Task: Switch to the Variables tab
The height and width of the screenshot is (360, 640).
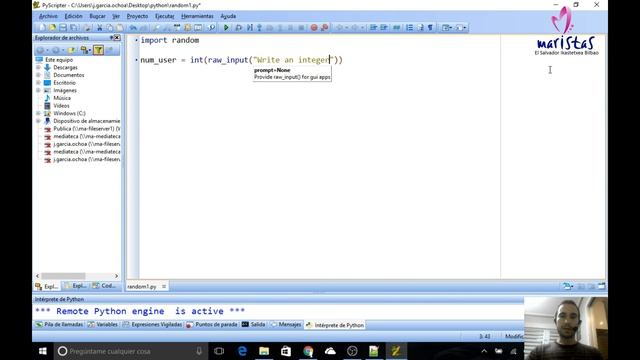Action: pos(103,325)
